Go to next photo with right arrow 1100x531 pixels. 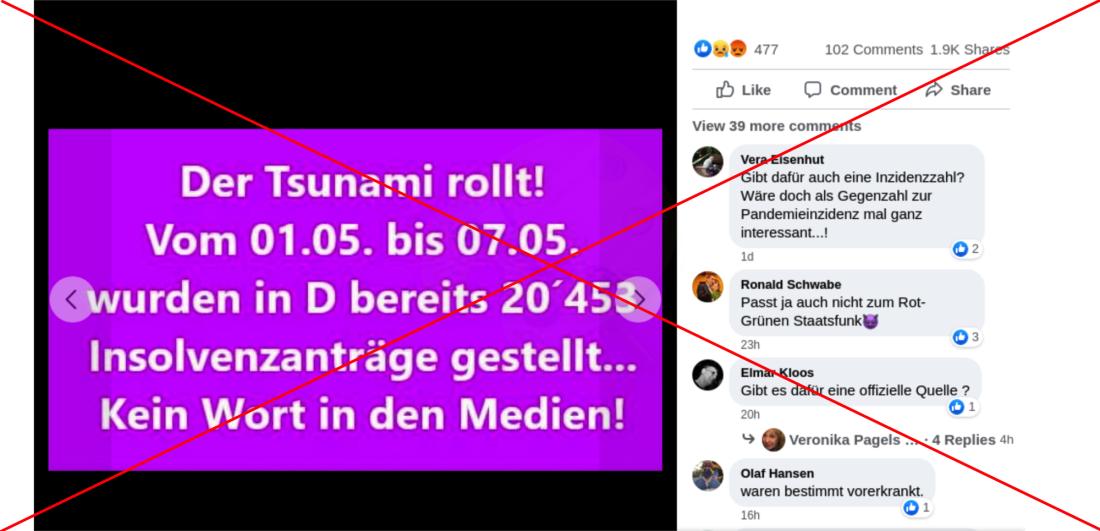(638, 300)
